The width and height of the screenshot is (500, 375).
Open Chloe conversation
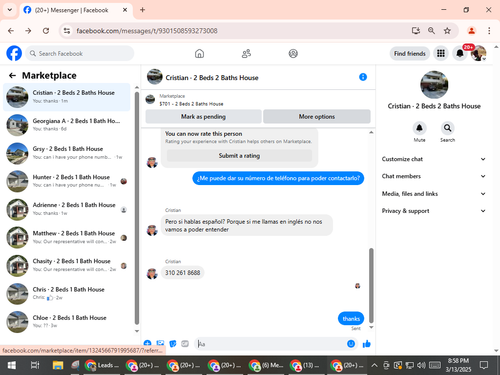pyautogui.click(x=67, y=321)
